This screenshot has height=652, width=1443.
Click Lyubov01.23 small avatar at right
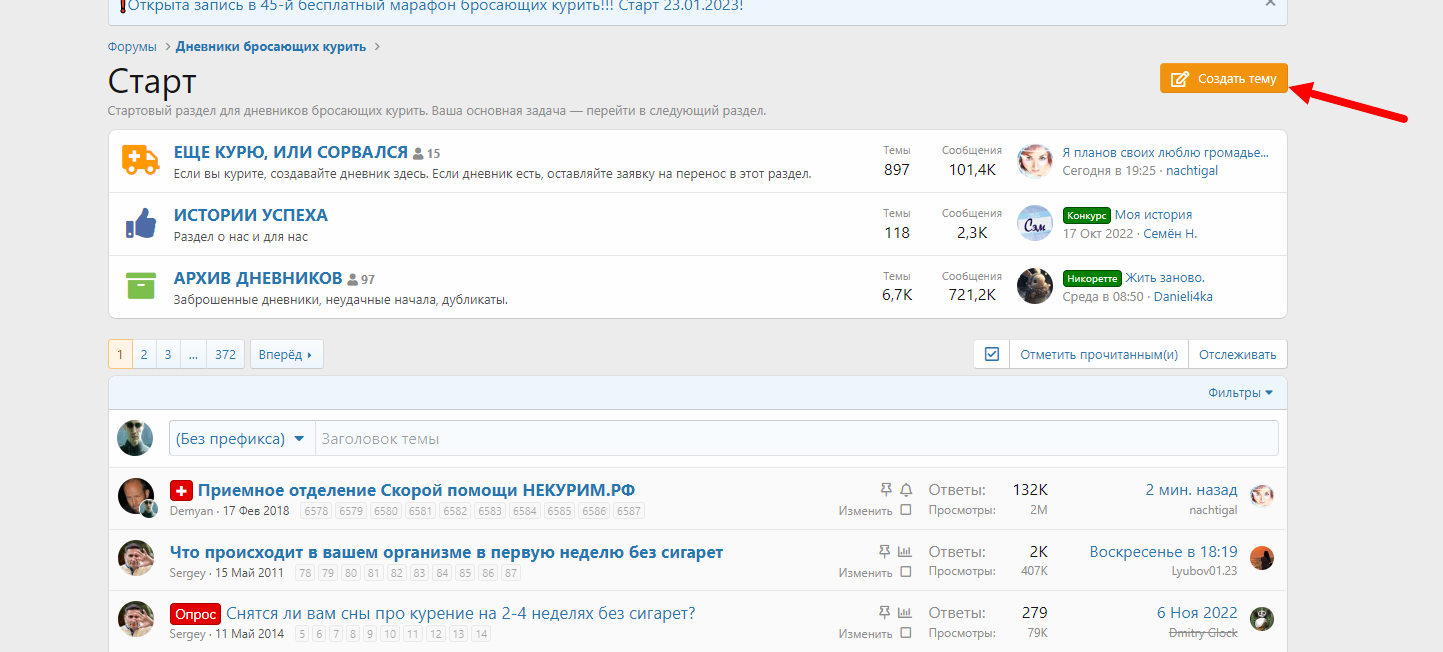coord(1262,558)
